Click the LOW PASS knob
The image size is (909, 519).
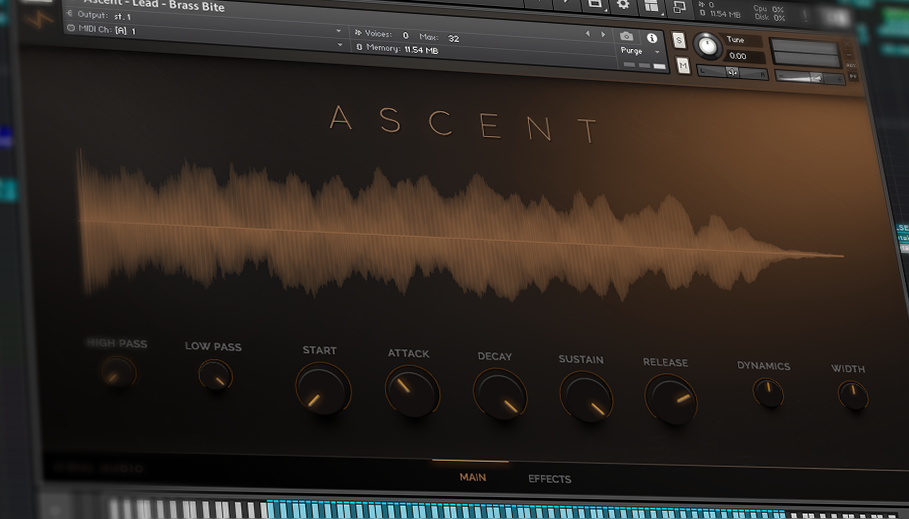pyautogui.click(x=215, y=376)
